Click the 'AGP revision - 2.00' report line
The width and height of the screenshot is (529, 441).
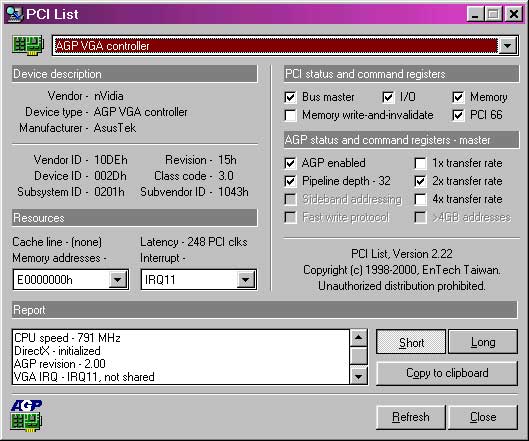[60, 364]
